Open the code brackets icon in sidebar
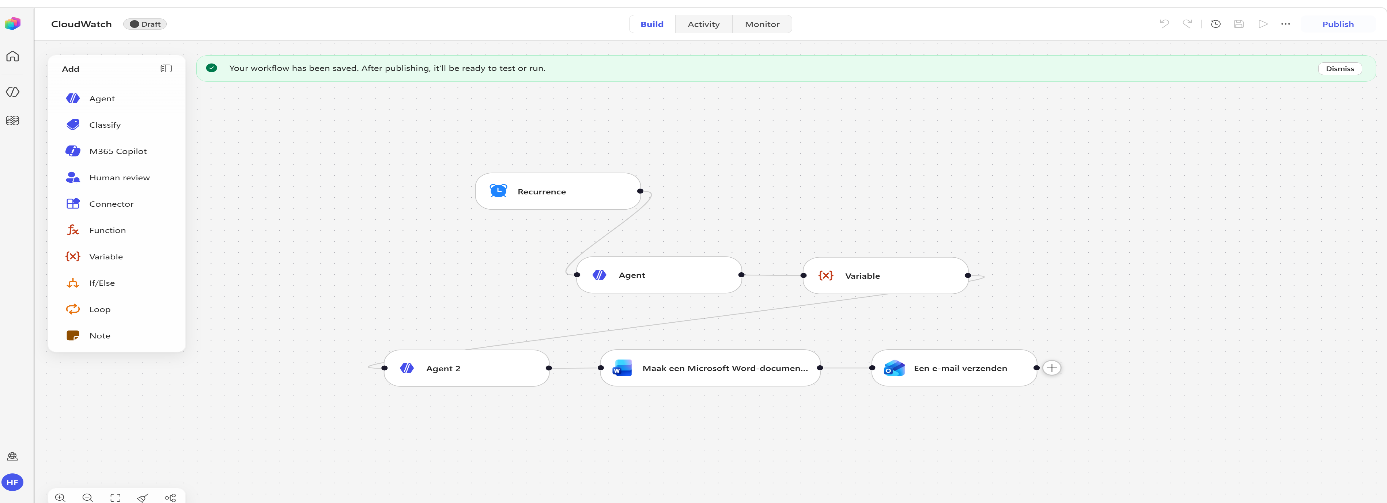The image size is (1387, 503). 13,92
